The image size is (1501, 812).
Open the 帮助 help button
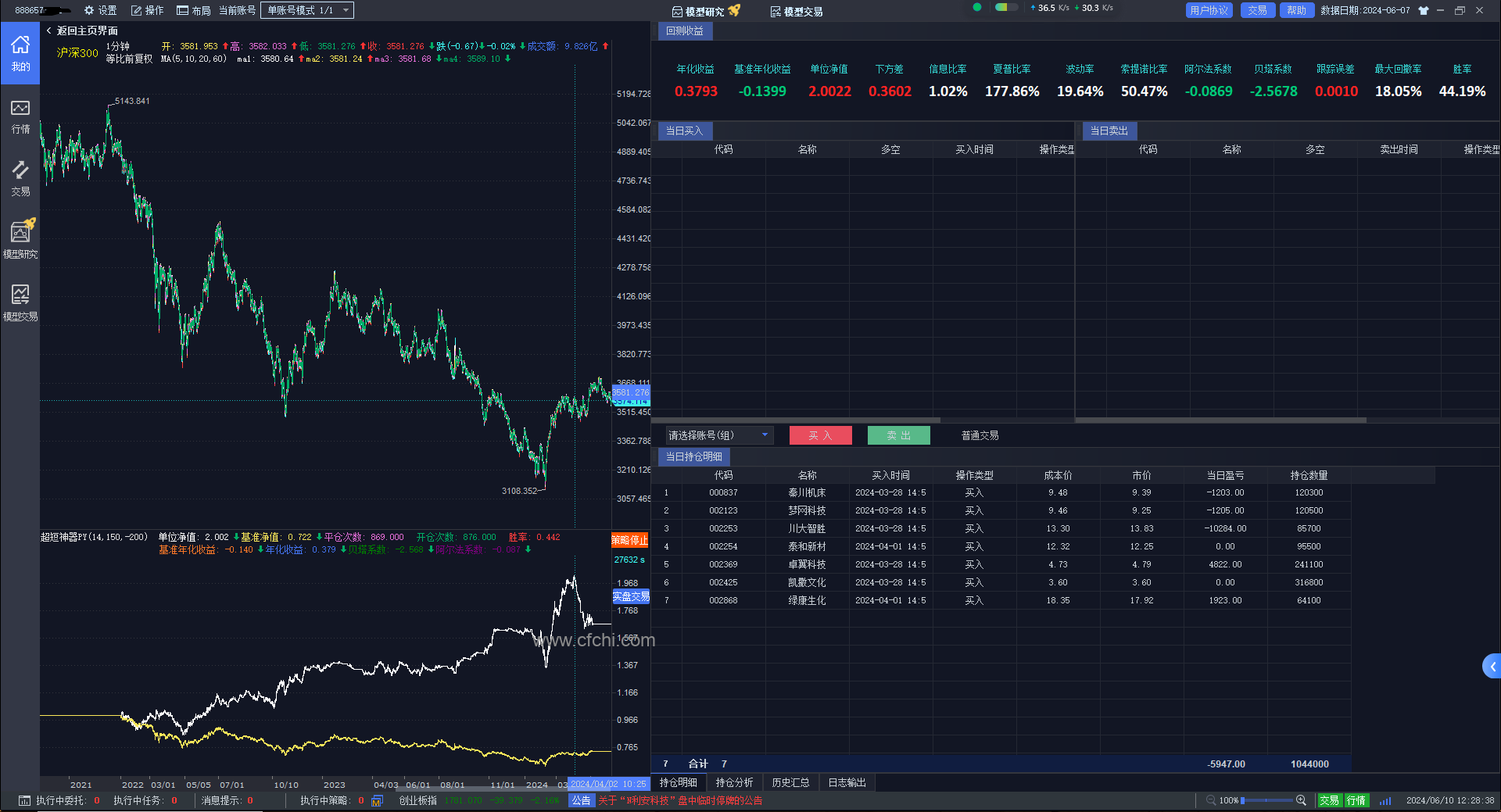pyautogui.click(x=1297, y=10)
